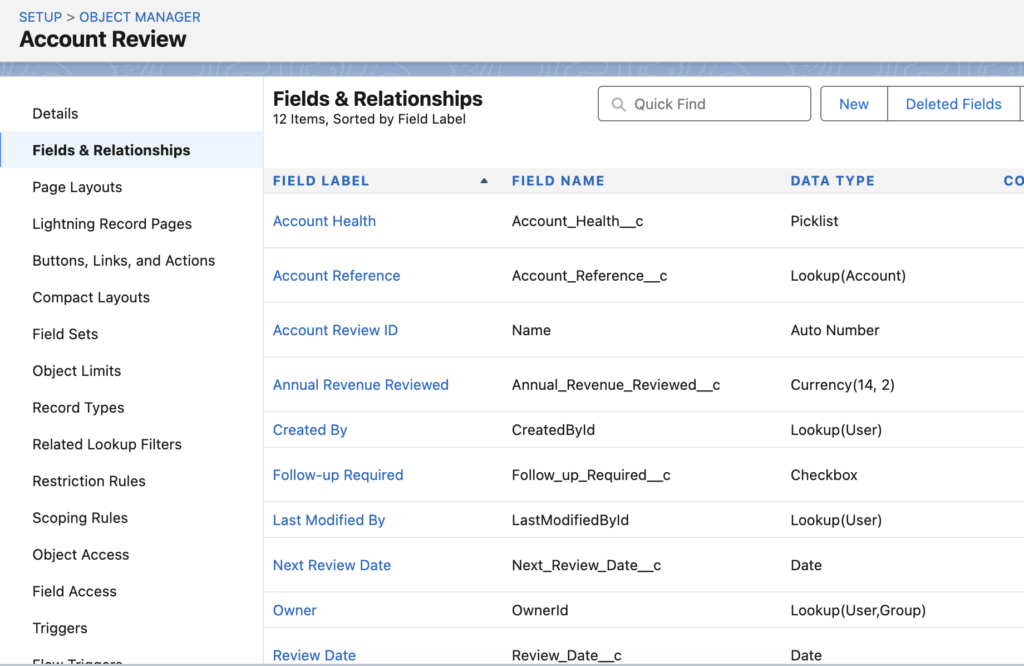
Task: Open Field Sets sidebar item
Action: pos(65,334)
